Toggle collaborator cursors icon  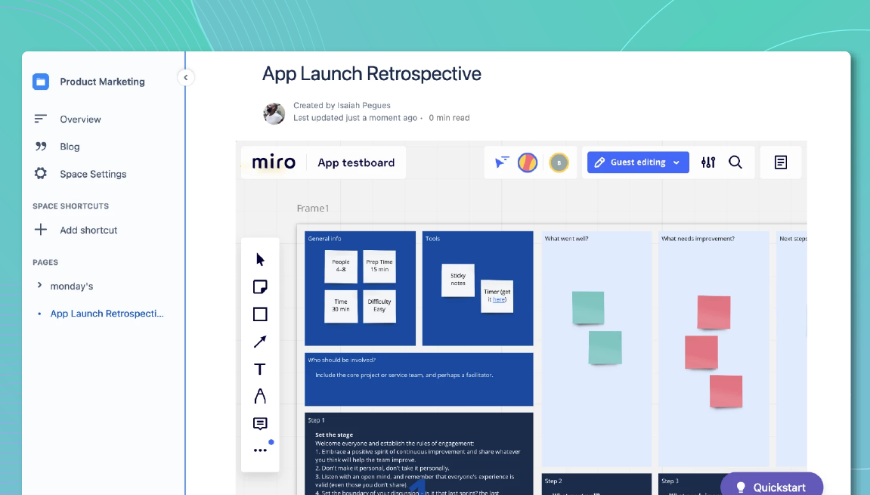[x=502, y=162]
